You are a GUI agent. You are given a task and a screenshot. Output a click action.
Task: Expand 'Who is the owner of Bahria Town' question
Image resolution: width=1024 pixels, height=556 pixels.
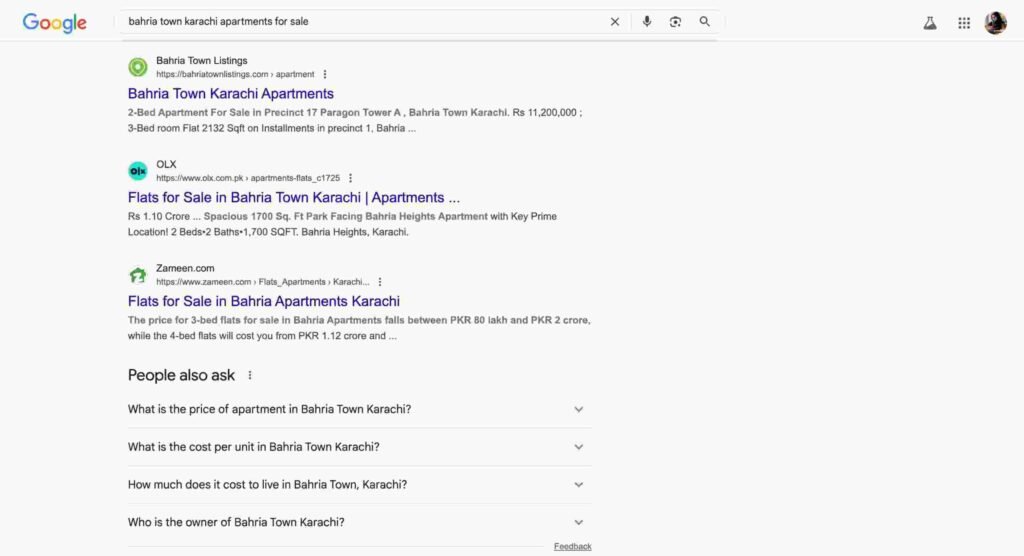tap(578, 522)
